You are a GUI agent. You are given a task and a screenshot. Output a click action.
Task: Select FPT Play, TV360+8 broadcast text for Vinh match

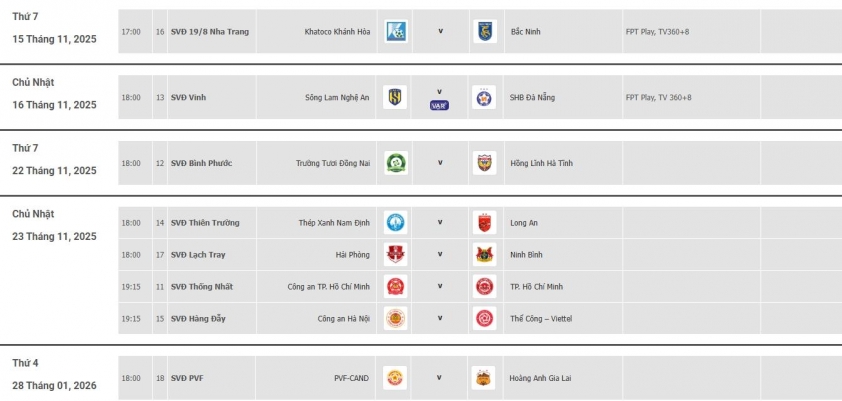tap(658, 97)
